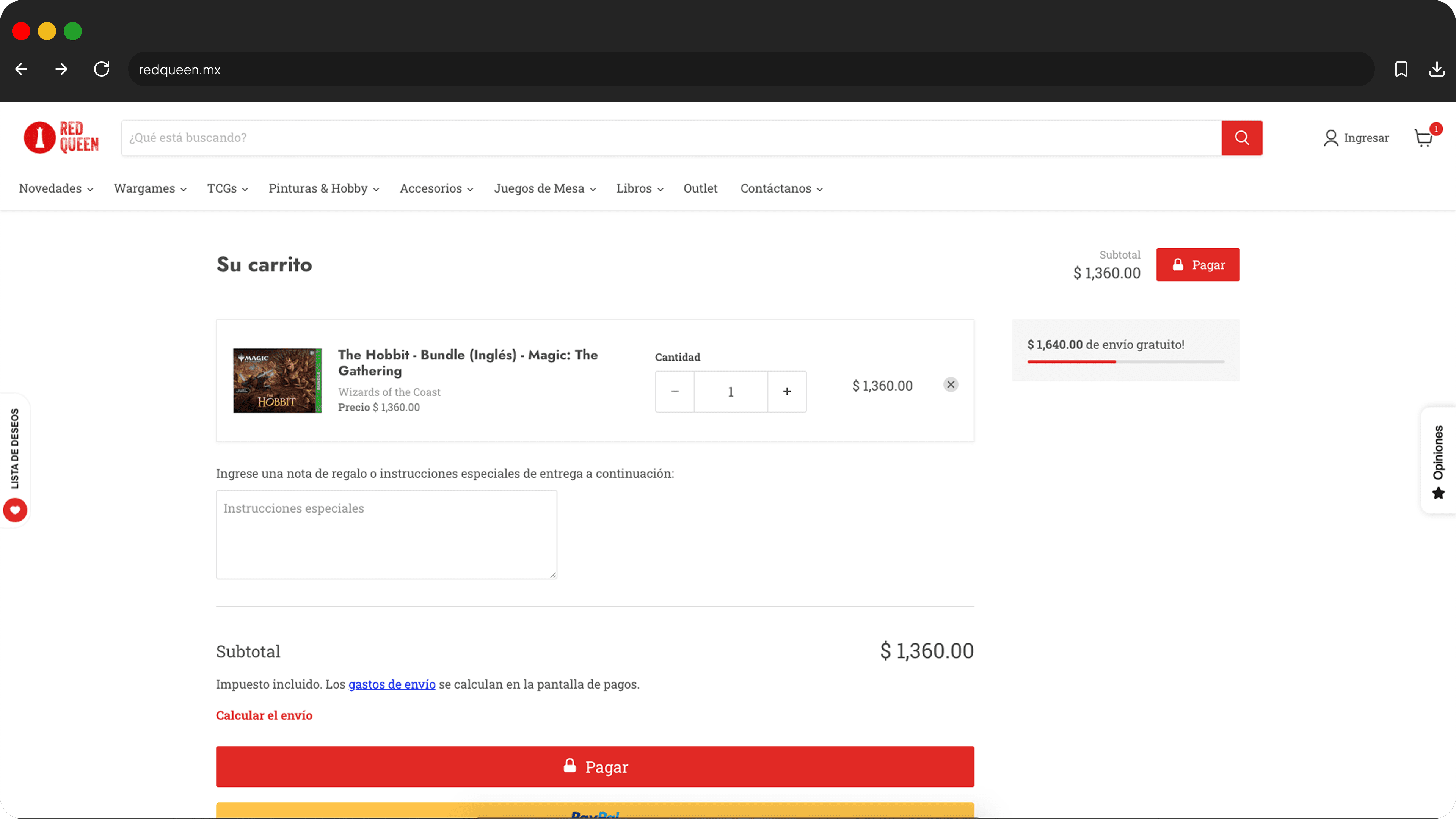Image resolution: width=1456 pixels, height=819 pixels.
Task: Go back with the browser back arrow
Action: 22,69
